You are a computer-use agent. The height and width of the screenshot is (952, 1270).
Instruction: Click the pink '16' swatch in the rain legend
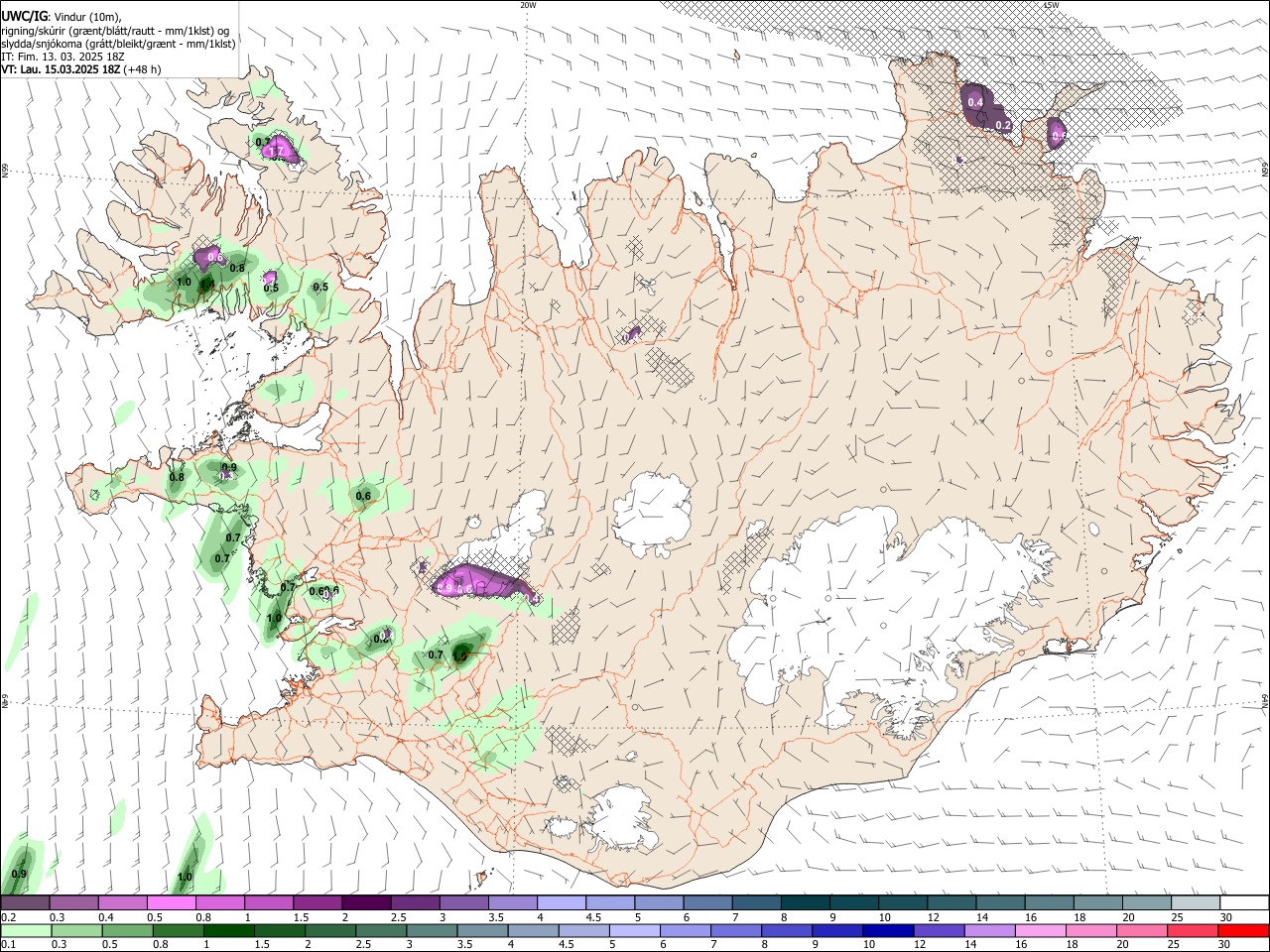pyautogui.click(x=1039, y=930)
